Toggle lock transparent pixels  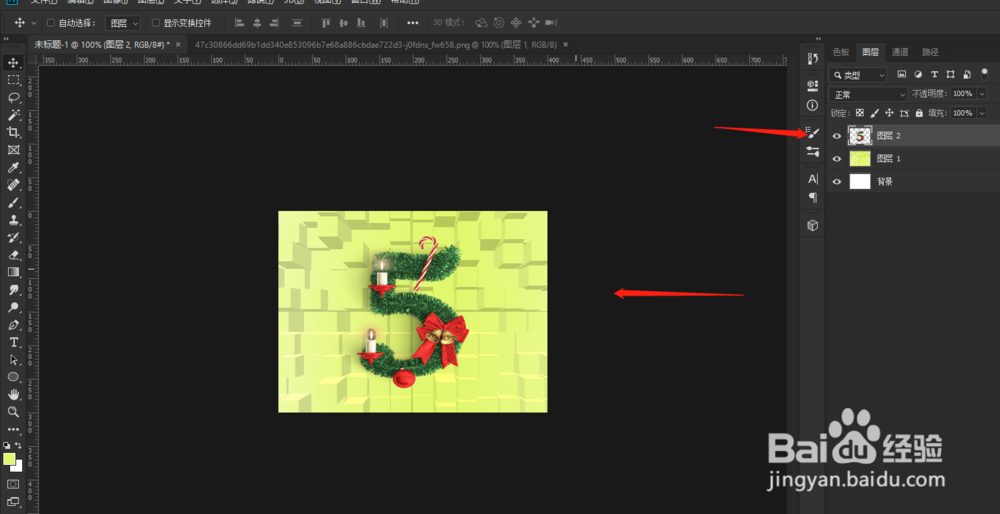pyautogui.click(x=860, y=113)
